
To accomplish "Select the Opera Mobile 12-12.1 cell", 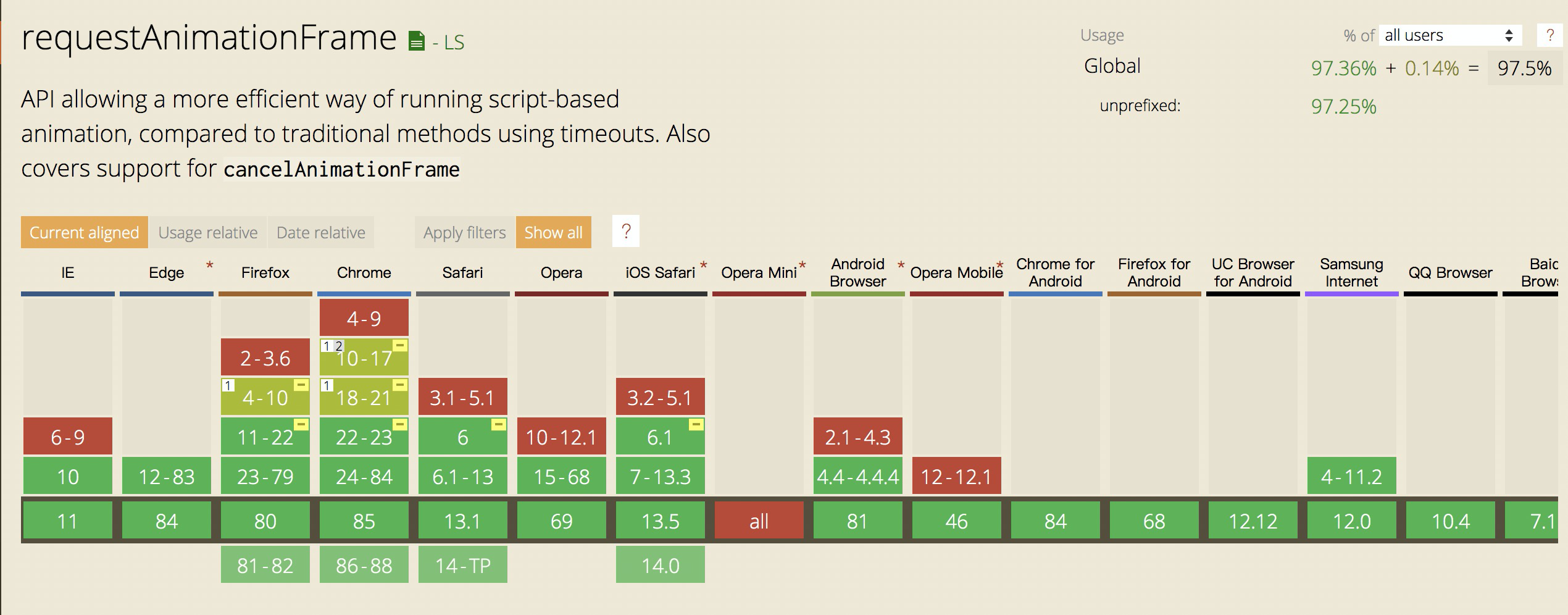I will click(957, 476).
